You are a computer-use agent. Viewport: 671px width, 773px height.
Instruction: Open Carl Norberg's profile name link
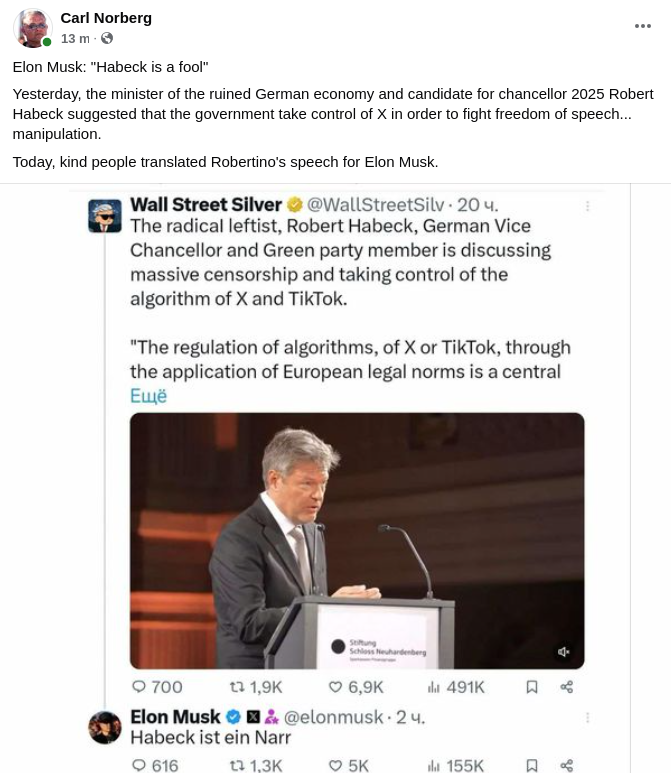pos(106,18)
